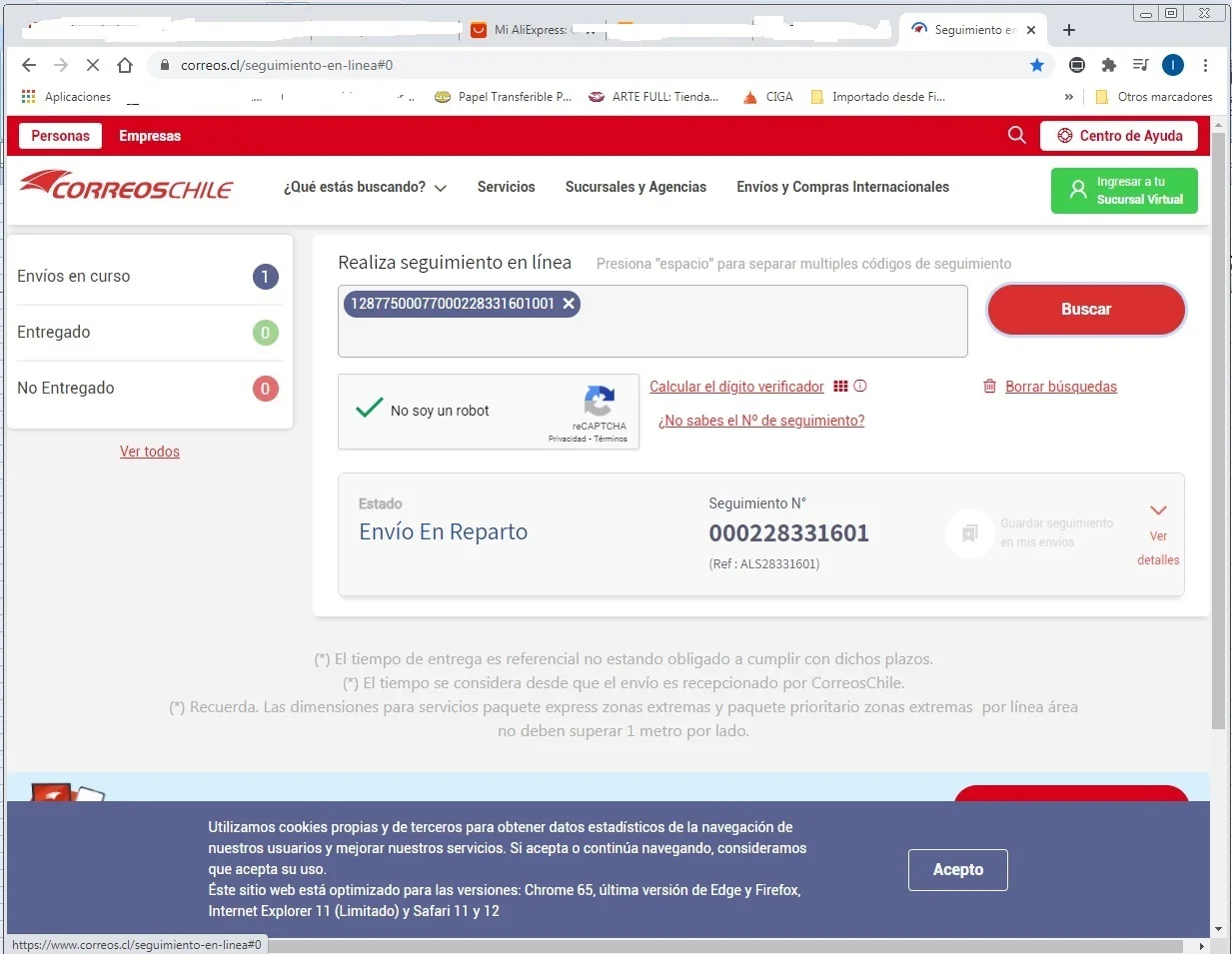Click the trash icon next to Borrar búsquedas
1232x954 pixels.
[989, 386]
